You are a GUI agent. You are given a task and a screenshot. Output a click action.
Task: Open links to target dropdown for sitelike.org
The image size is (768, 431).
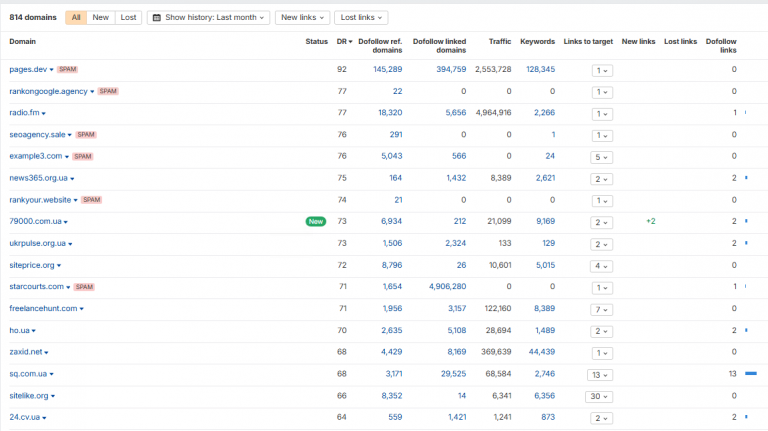[599, 396]
